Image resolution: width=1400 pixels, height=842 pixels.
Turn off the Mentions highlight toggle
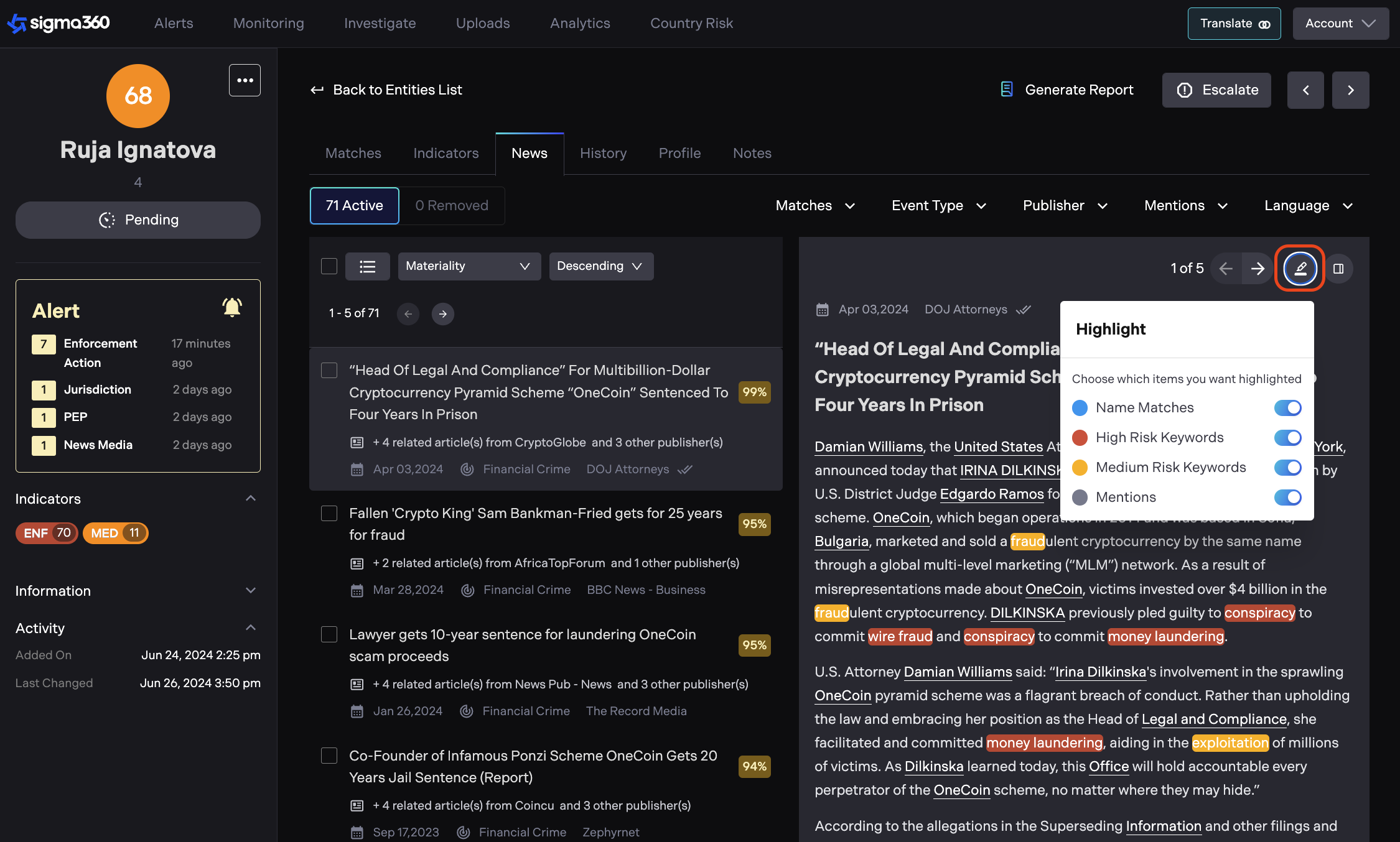[1287, 497]
